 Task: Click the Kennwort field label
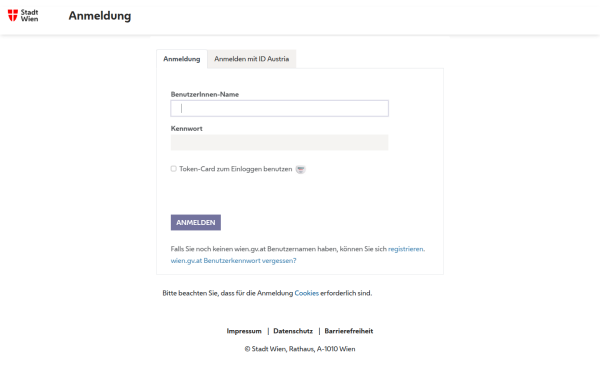186,129
